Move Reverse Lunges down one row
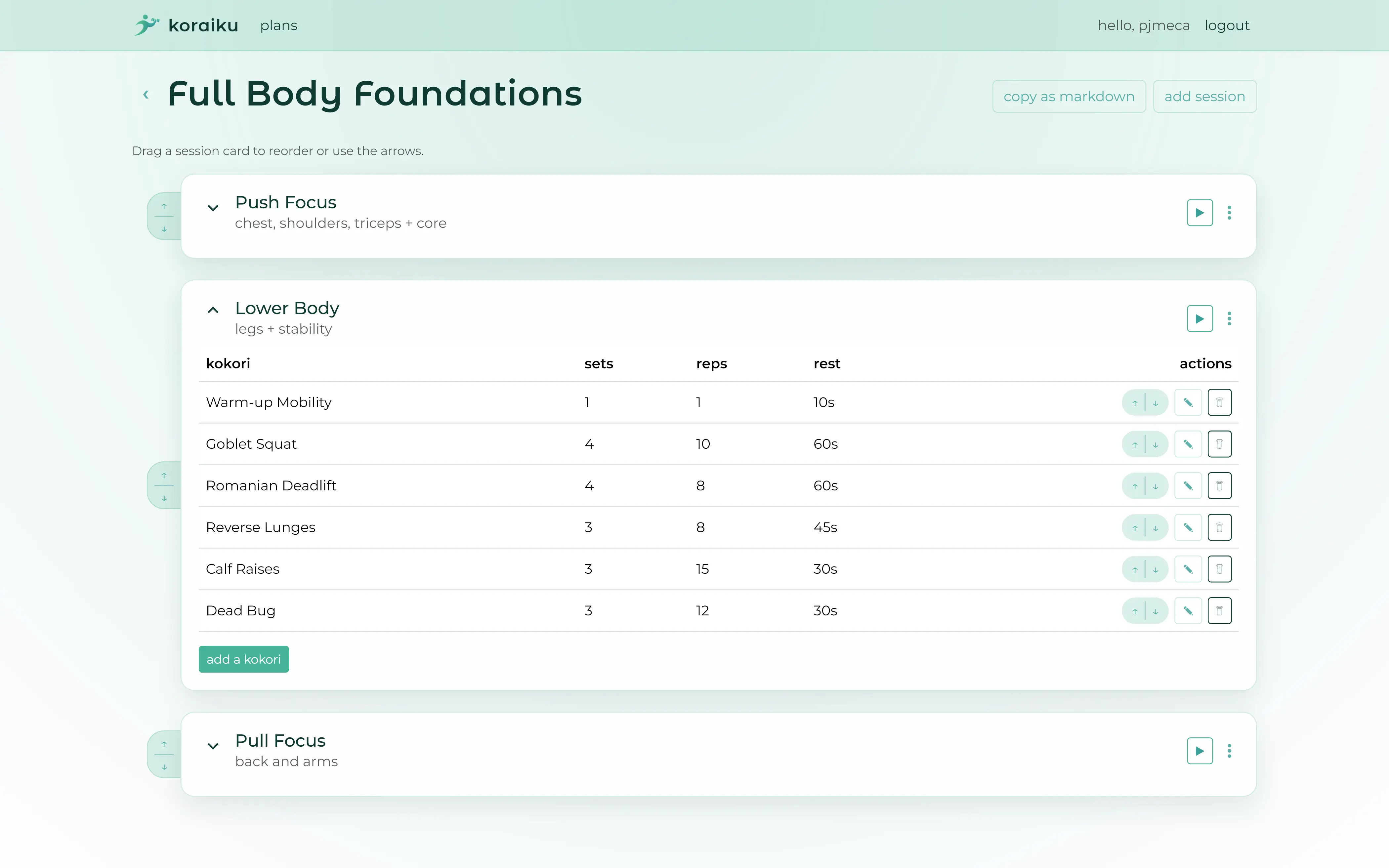 click(x=1156, y=527)
